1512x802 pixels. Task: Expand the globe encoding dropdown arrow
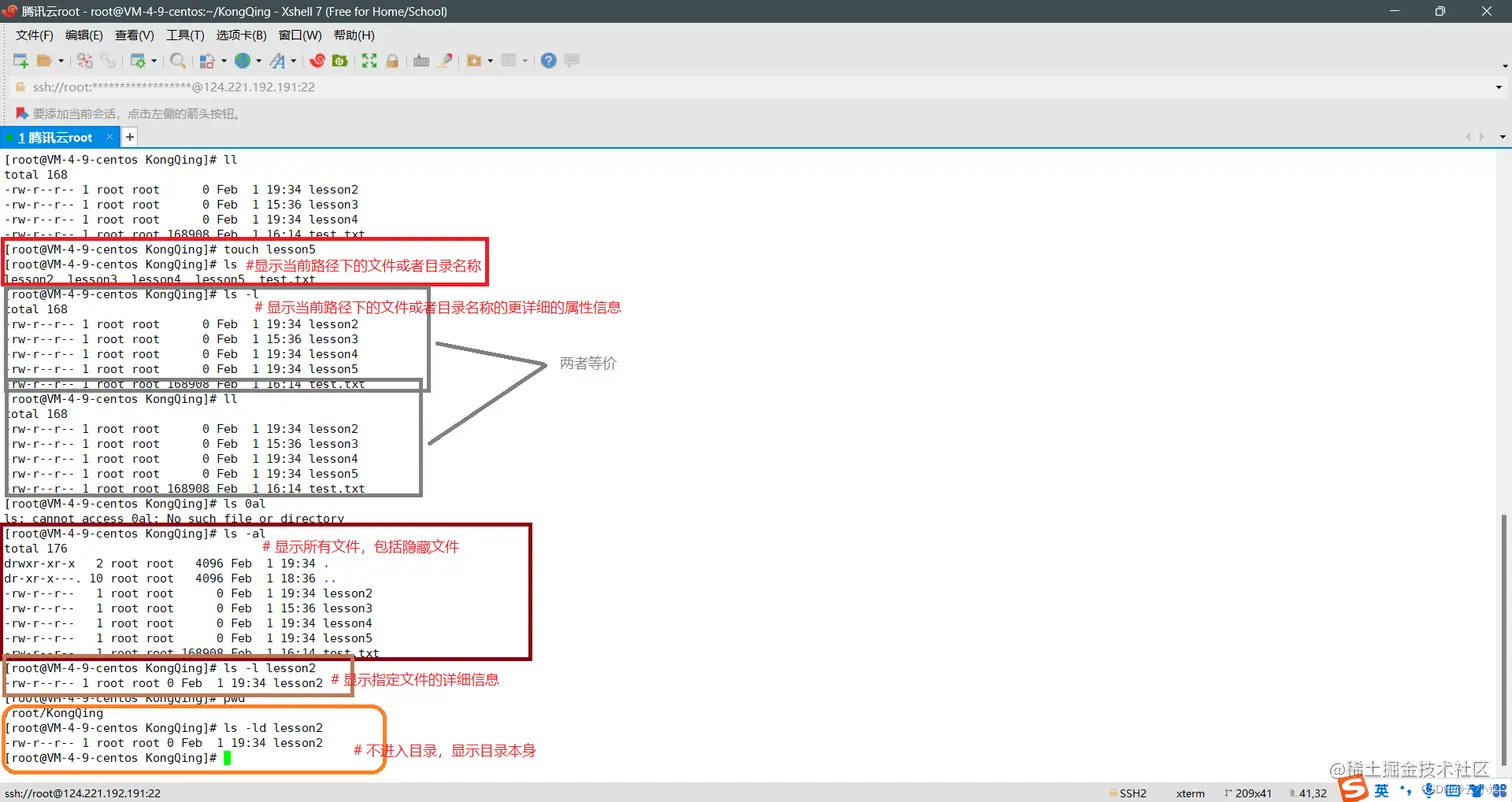point(258,61)
